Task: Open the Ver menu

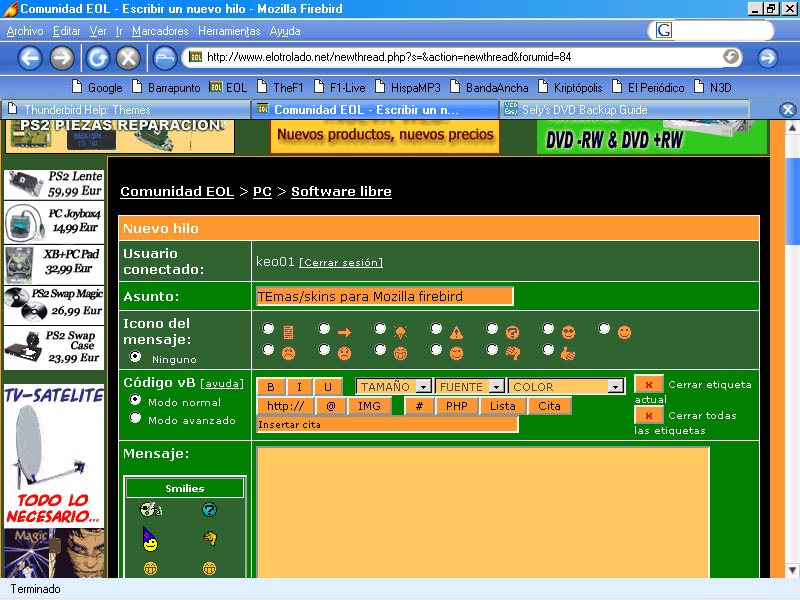Action: point(98,31)
